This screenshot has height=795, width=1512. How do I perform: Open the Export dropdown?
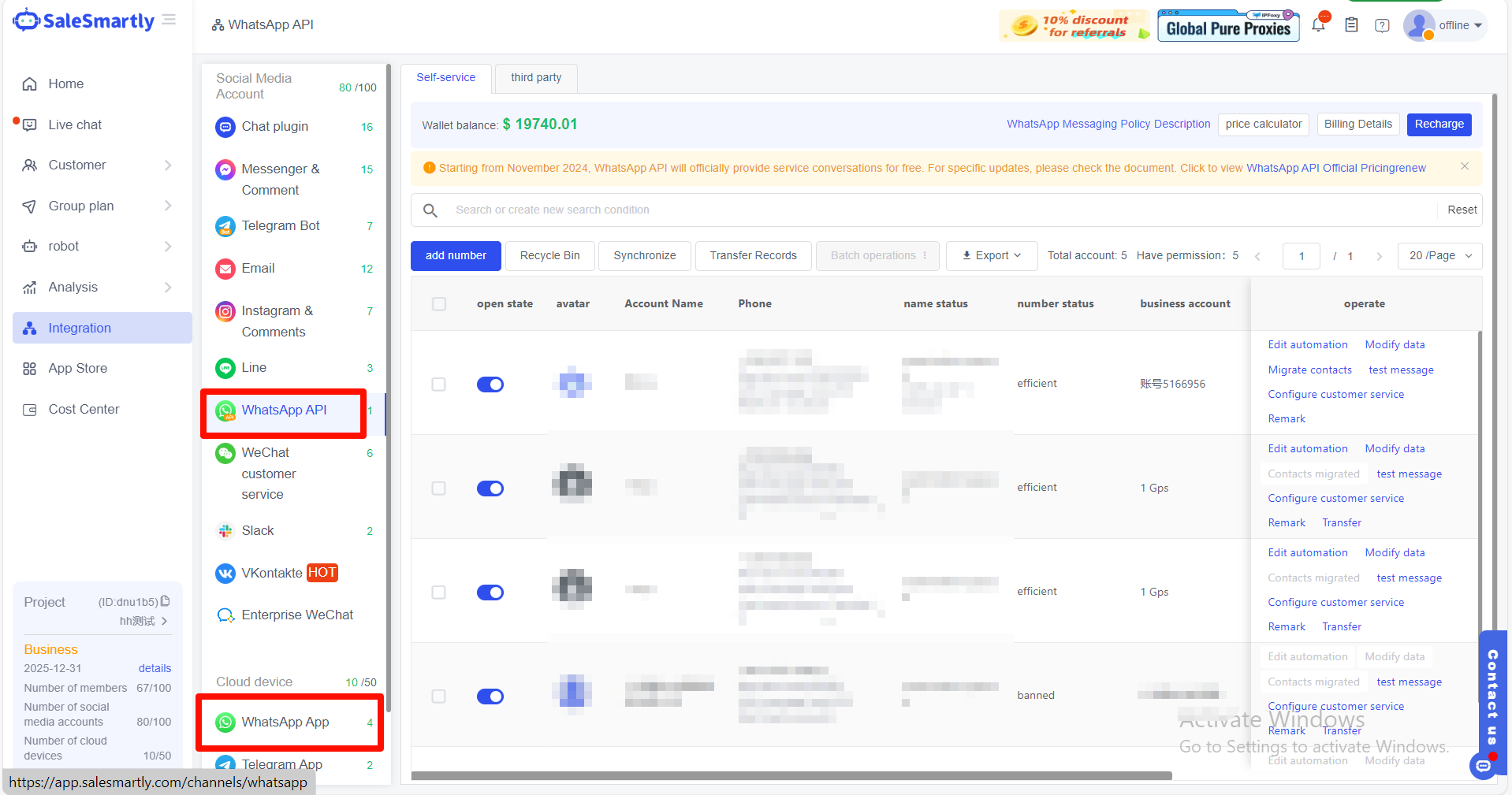(x=991, y=256)
